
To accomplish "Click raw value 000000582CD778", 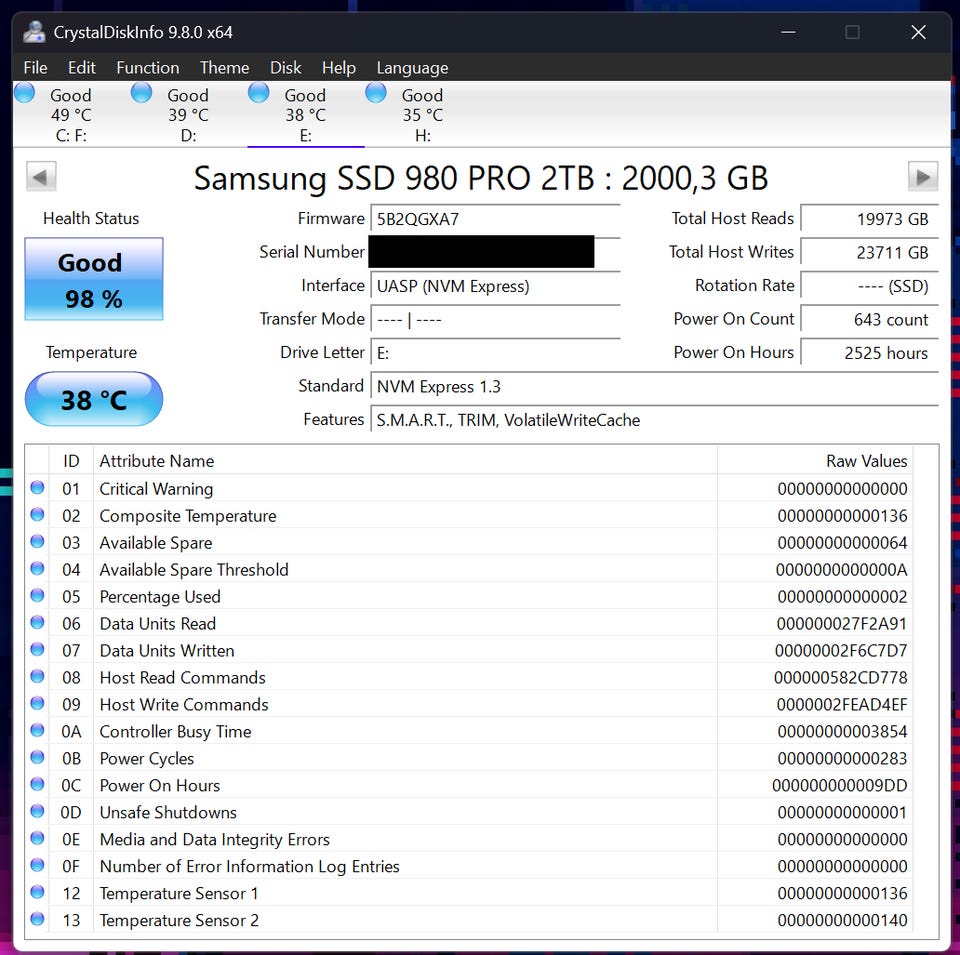I will [841, 678].
